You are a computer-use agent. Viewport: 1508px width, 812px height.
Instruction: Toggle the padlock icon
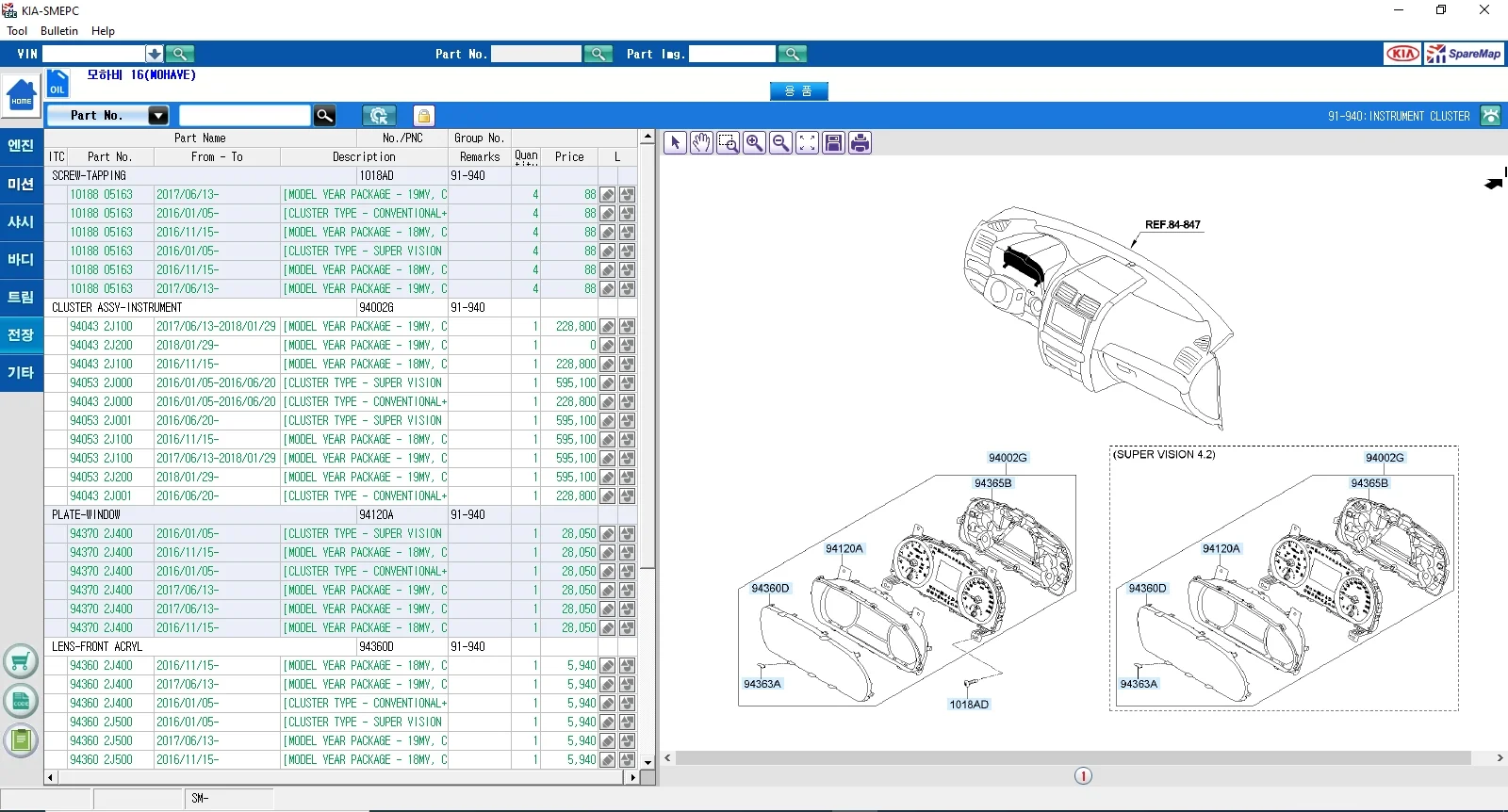pyautogui.click(x=424, y=115)
